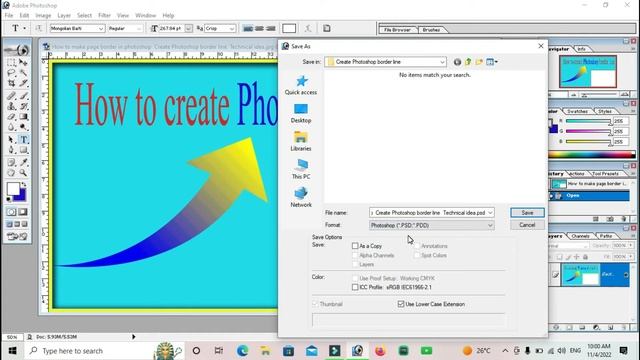The height and width of the screenshot is (360, 640).
Task: Select the Eraser tool
Action: tap(11, 117)
